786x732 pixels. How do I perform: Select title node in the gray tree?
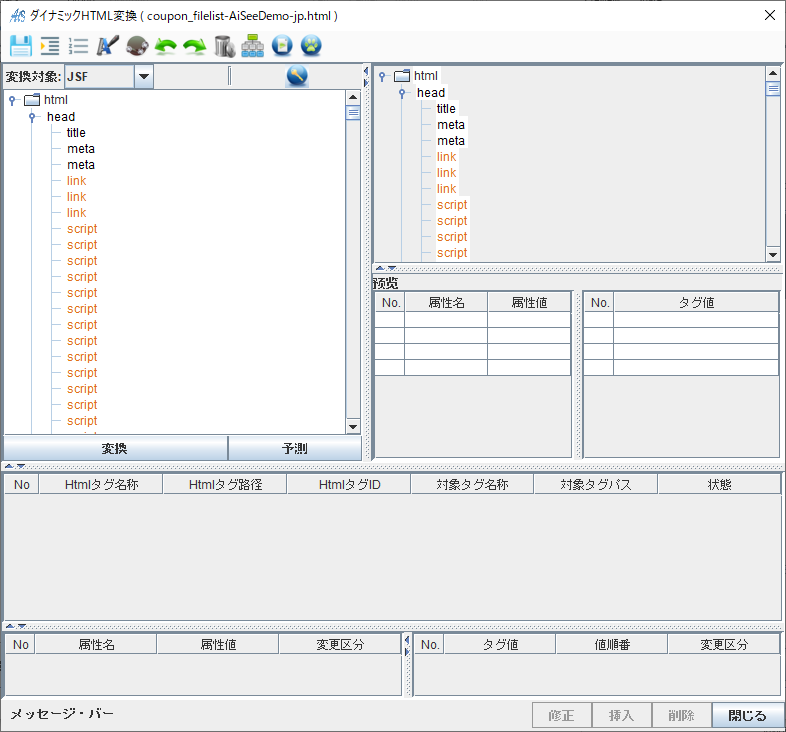(x=446, y=109)
